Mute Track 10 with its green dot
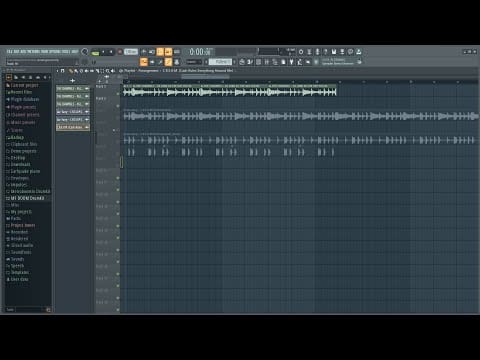Screen dimensions: 480x360 (118, 202)
